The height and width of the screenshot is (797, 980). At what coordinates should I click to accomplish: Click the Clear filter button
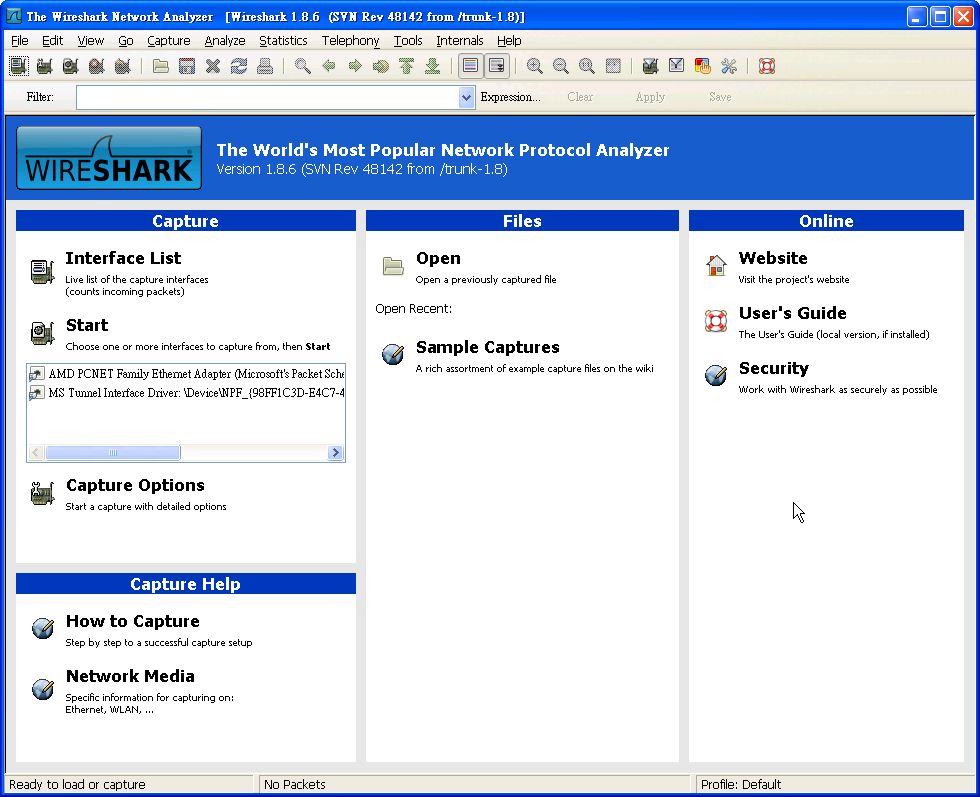coord(580,97)
